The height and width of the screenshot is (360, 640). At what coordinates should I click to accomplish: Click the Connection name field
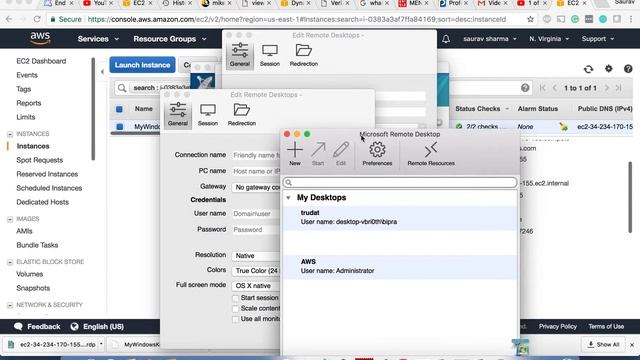click(256, 155)
